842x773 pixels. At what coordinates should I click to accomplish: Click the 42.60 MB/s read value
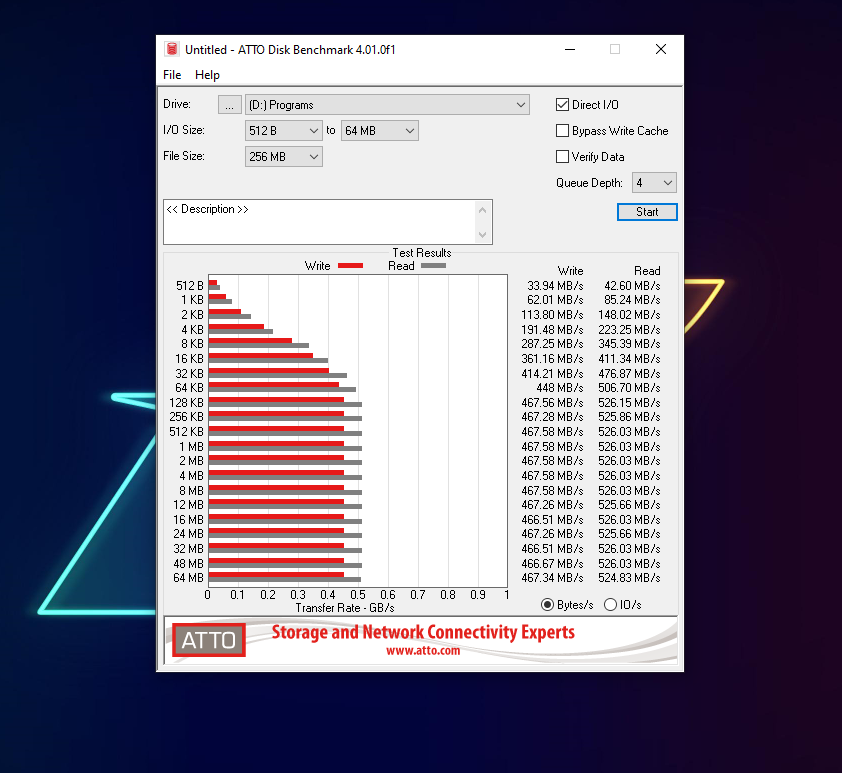pos(633,286)
